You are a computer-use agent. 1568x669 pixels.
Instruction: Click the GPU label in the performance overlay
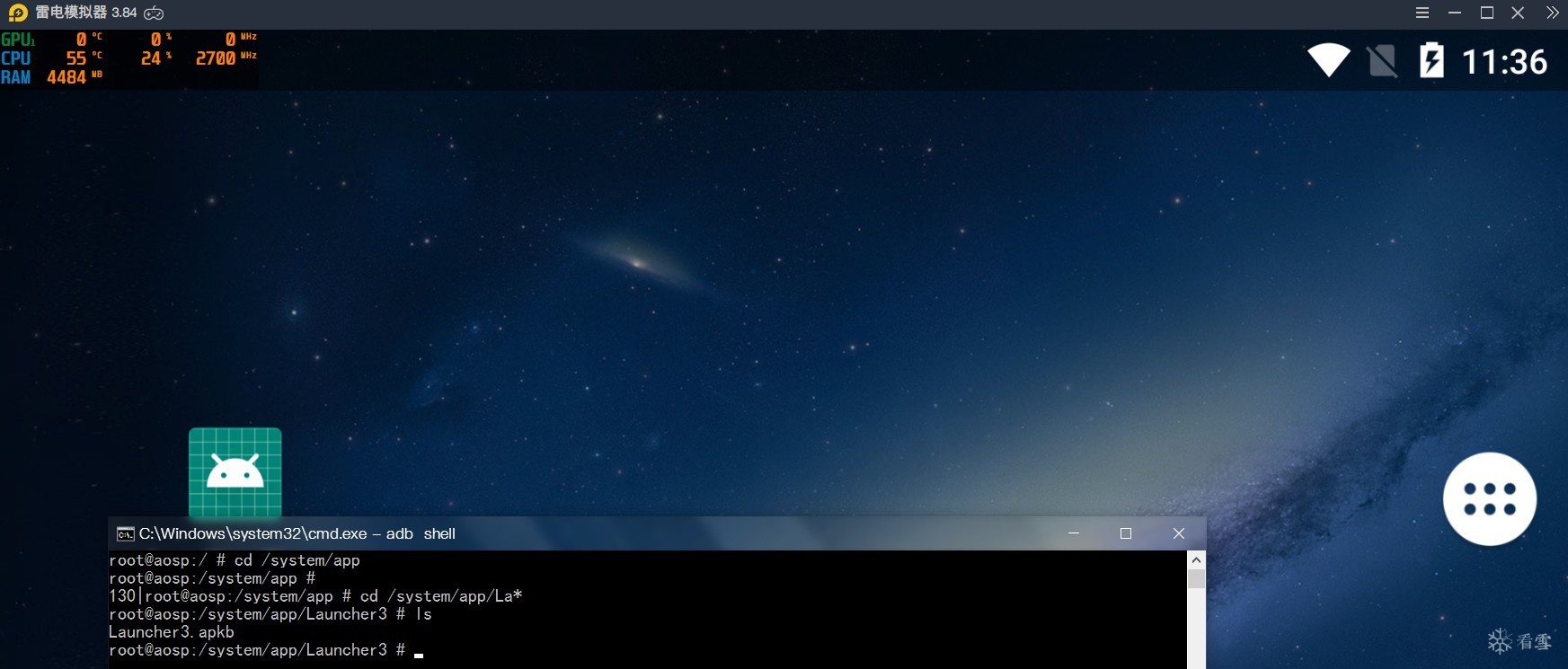[18, 40]
